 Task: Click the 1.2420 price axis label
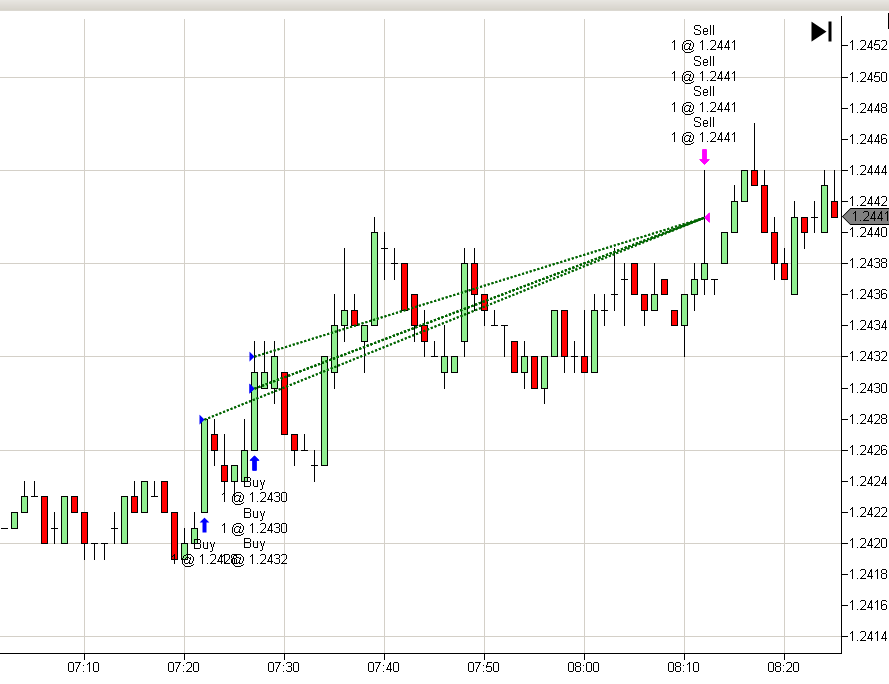click(x=868, y=543)
